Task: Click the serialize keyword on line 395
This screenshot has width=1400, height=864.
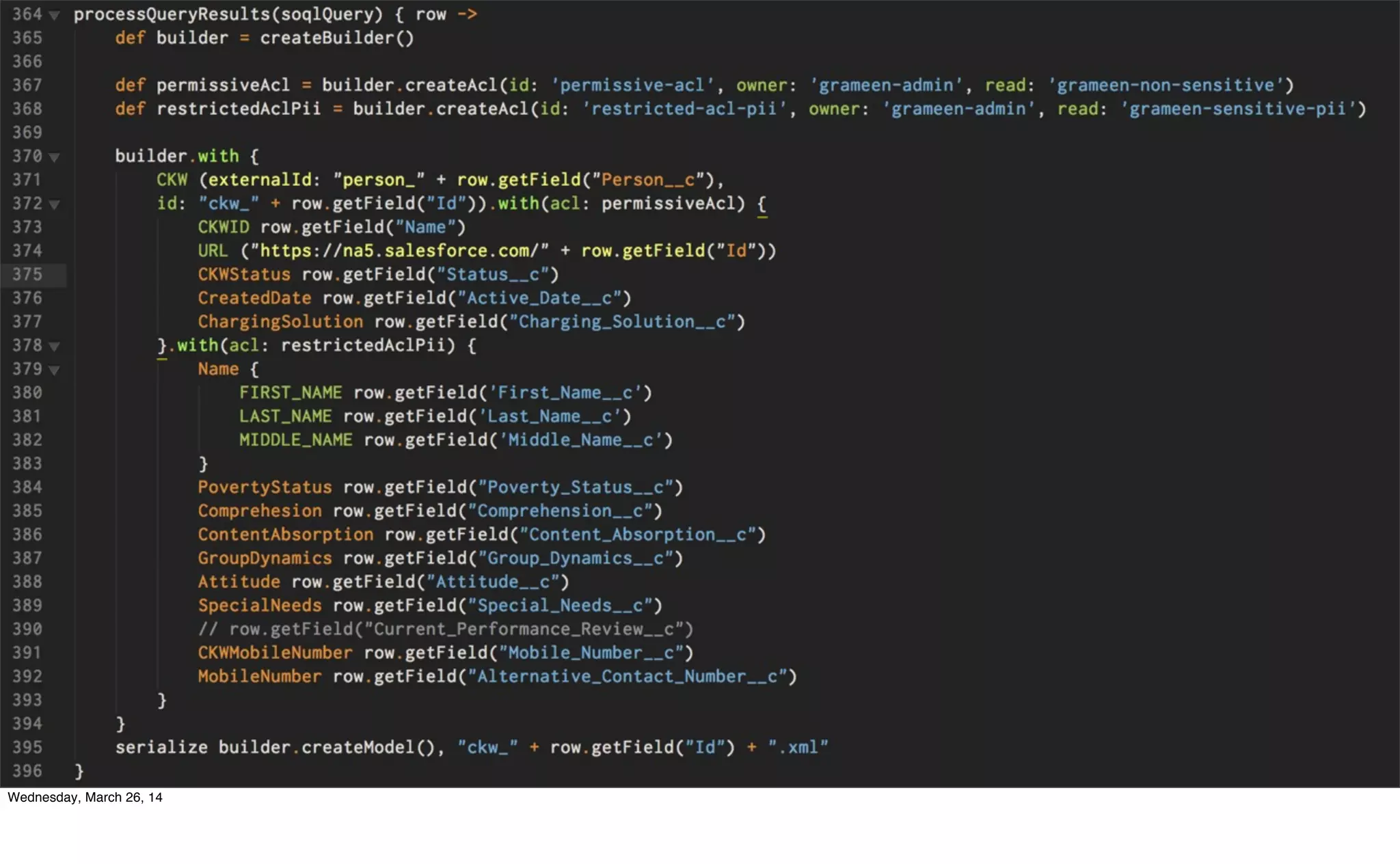Action: (x=161, y=748)
